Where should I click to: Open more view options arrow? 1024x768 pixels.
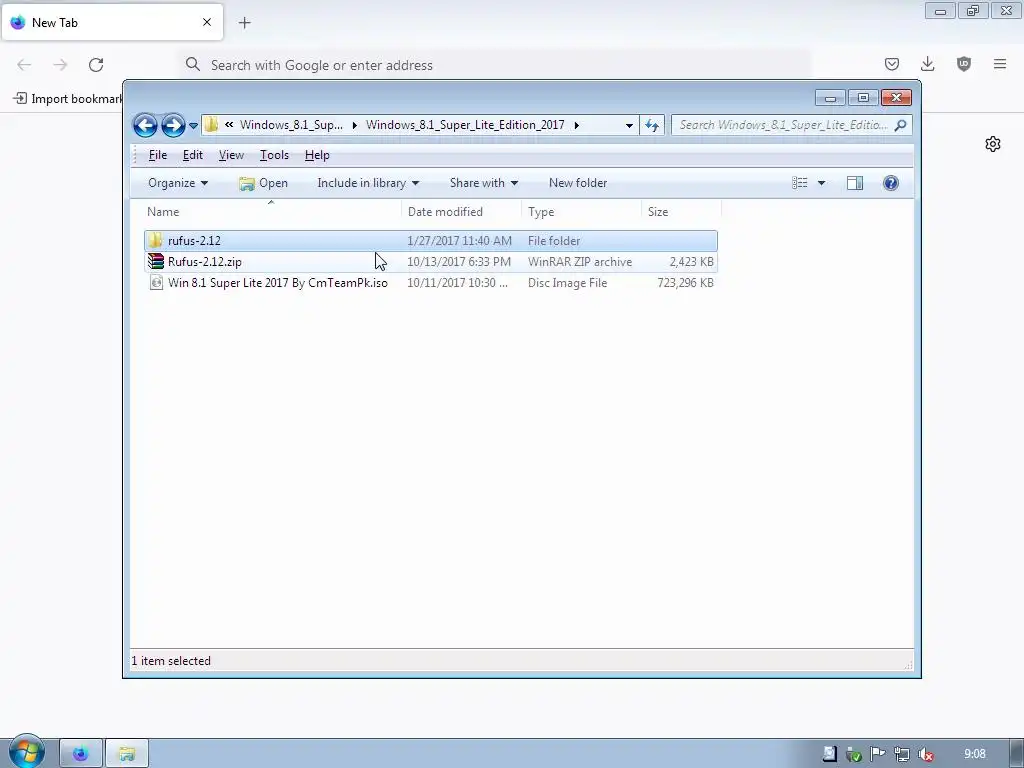click(822, 183)
